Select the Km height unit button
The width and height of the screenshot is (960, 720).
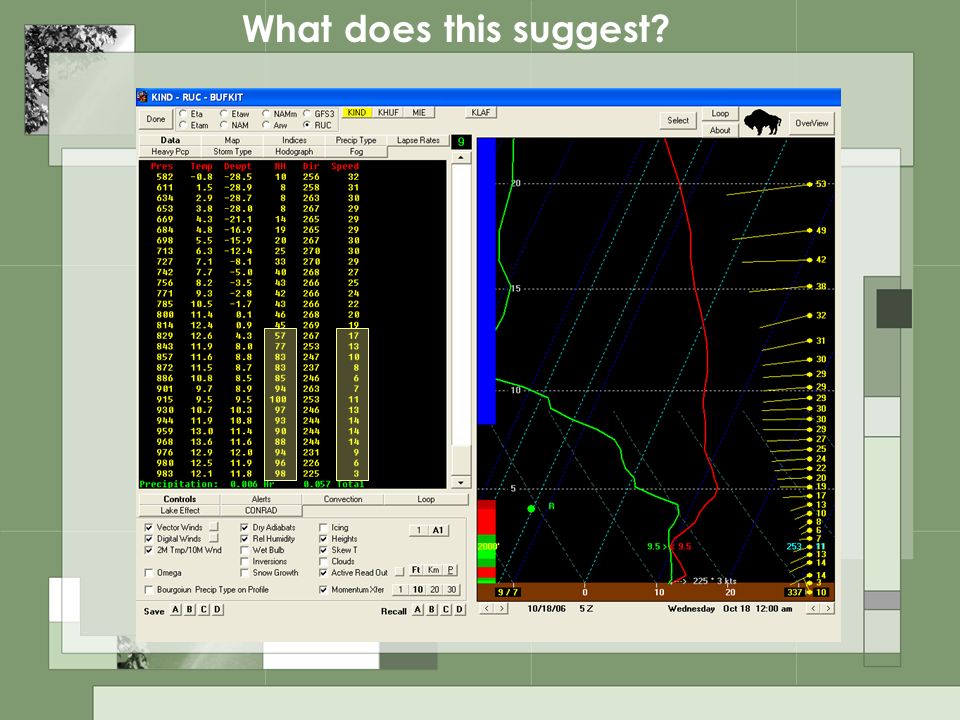click(x=433, y=570)
